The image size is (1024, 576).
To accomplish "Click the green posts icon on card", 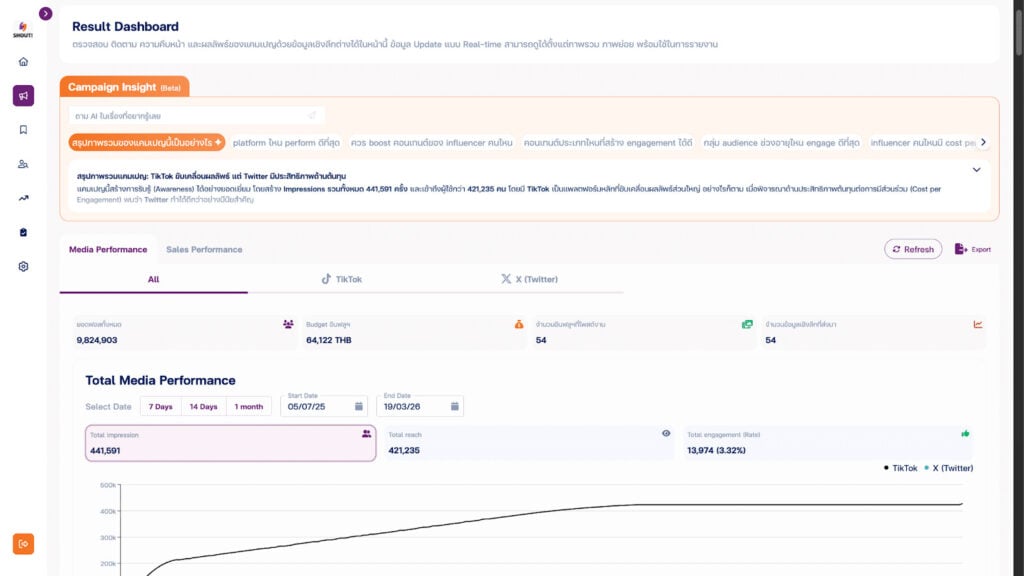I will point(747,324).
